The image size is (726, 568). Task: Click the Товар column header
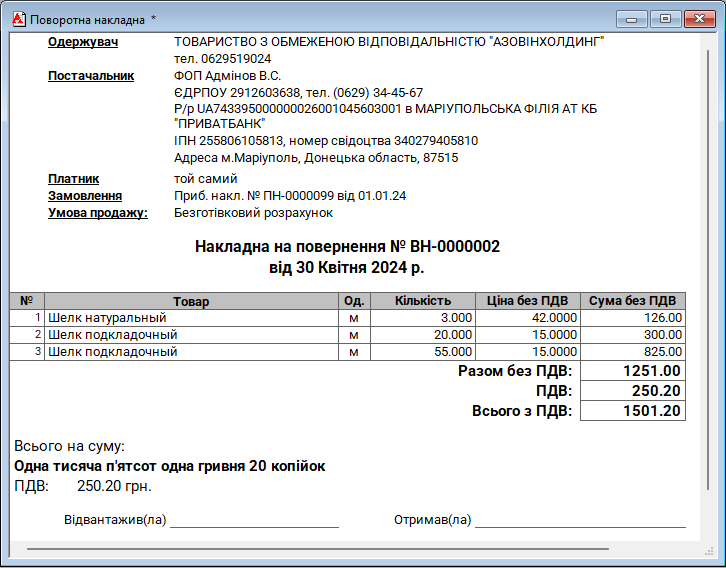[x=191, y=301]
